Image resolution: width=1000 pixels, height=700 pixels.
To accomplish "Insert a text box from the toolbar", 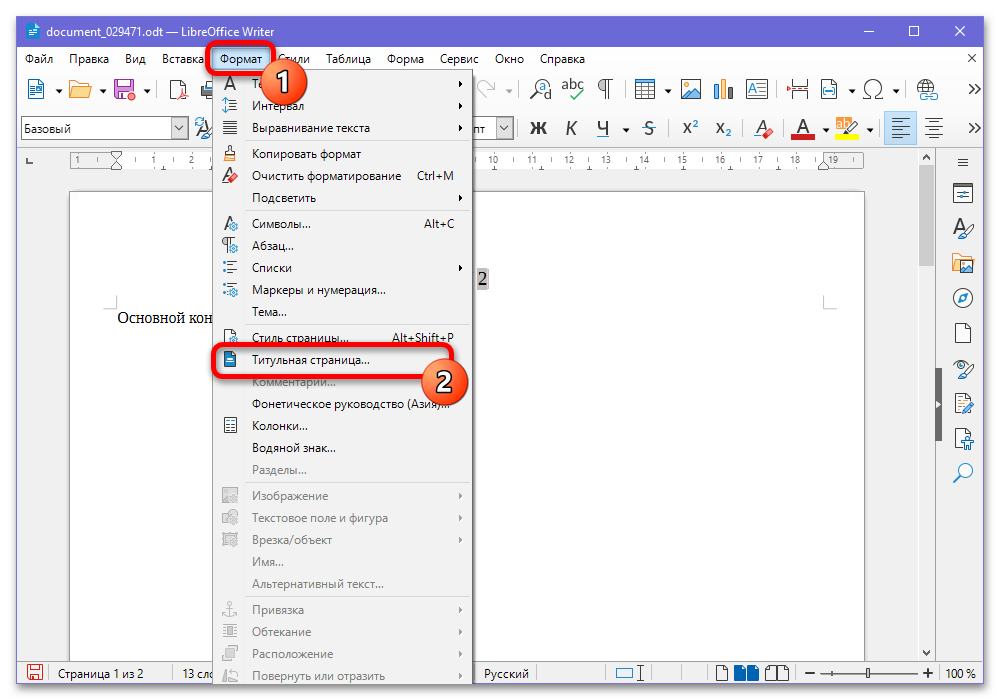I will [x=756, y=90].
